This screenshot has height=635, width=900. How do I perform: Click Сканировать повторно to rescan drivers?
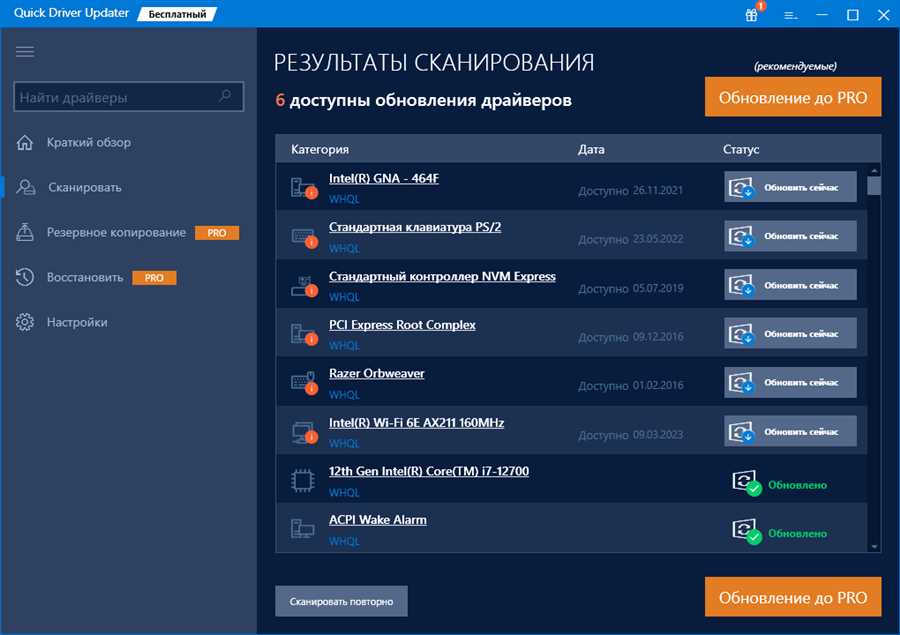click(341, 601)
